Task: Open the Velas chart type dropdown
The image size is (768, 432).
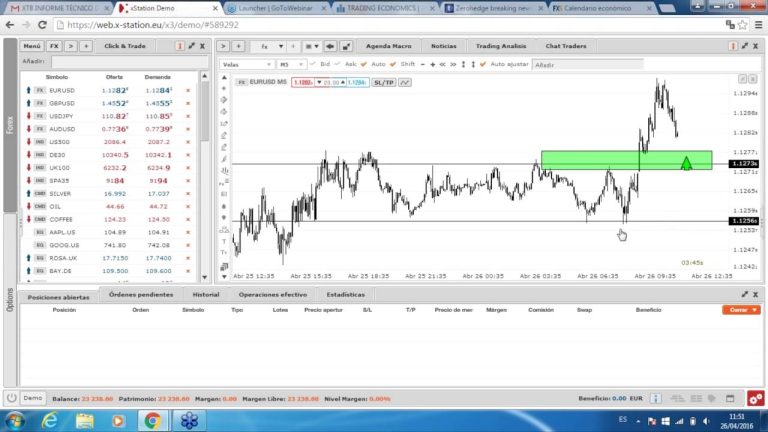Action: click(248, 64)
